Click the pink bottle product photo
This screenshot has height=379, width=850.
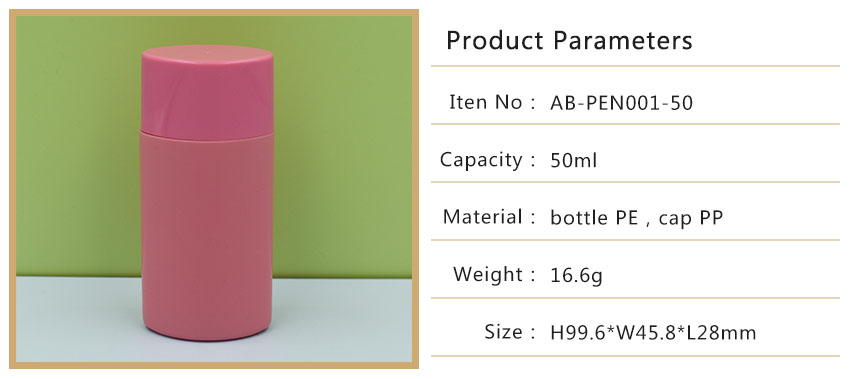[x=214, y=189]
